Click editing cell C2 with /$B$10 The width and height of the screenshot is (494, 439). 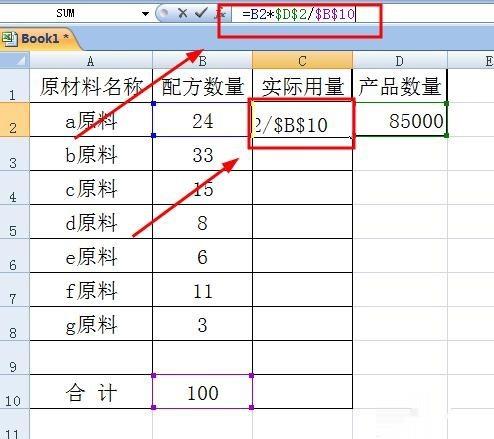click(x=302, y=120)
